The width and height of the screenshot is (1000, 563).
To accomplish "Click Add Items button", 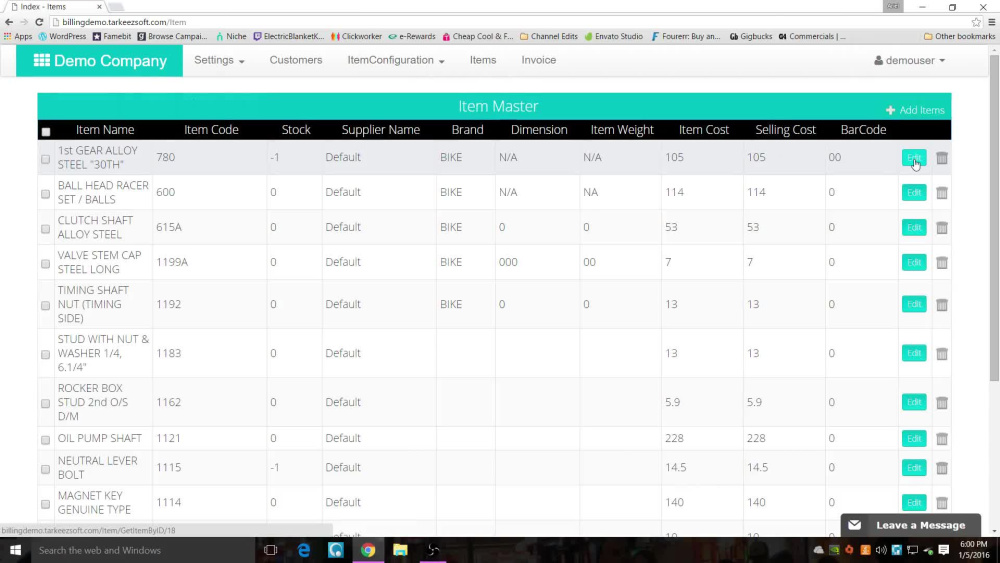I will [x=915, y=110].
